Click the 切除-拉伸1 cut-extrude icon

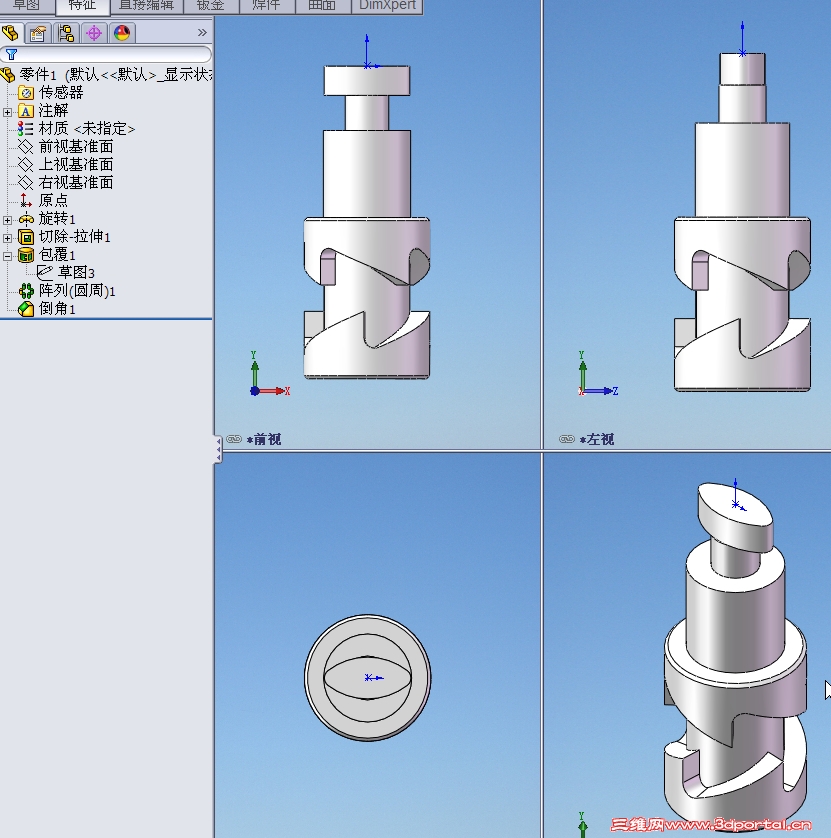(x=26, y=237)
